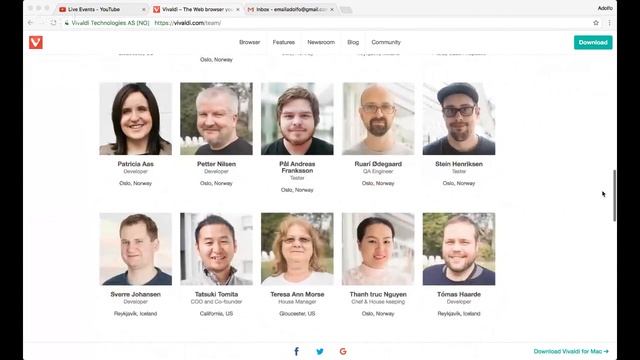Go back using the browser back arrow
Screen dimensions: 640x360
(30, 23)
